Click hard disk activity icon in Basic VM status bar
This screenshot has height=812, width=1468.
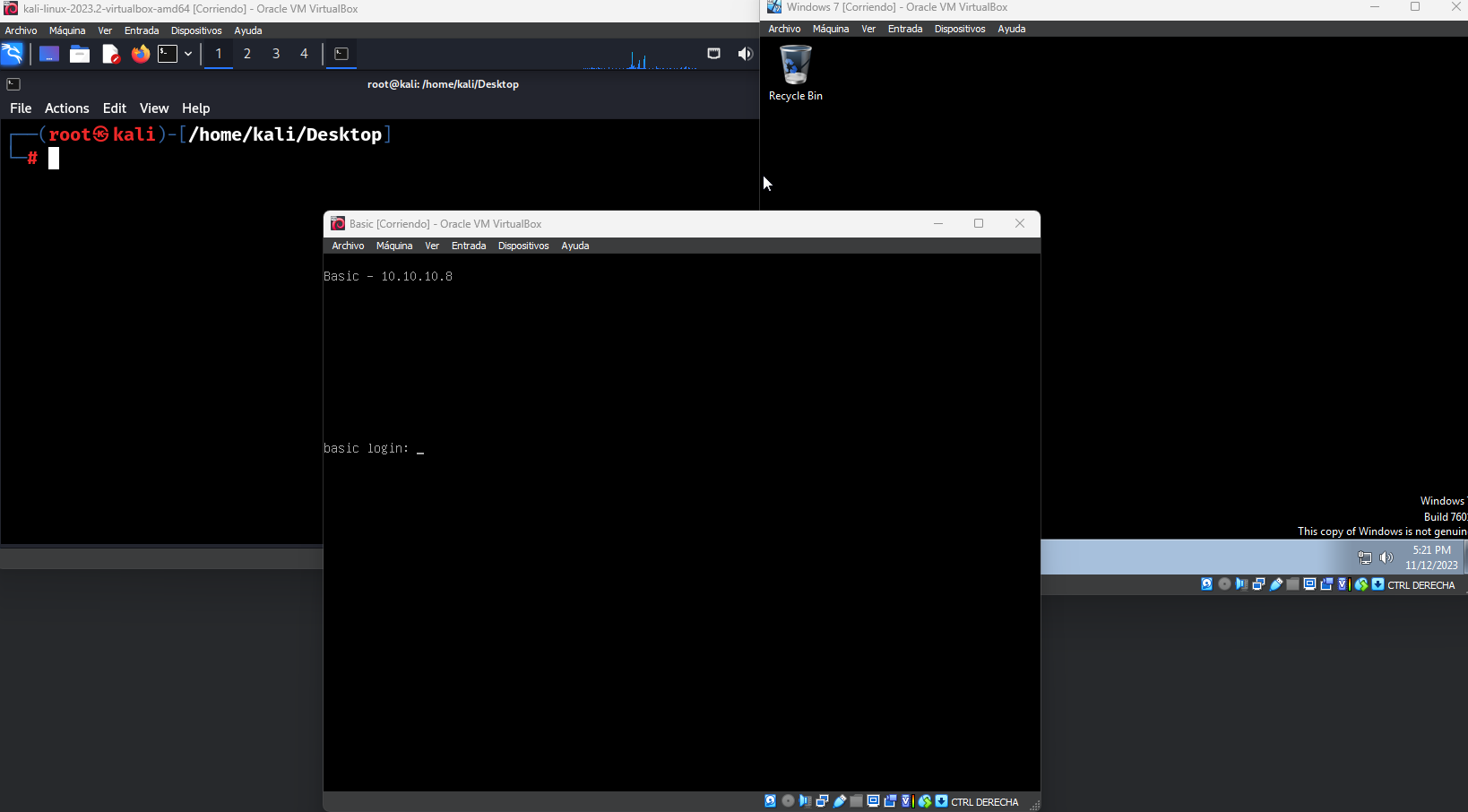coord(770,801)
